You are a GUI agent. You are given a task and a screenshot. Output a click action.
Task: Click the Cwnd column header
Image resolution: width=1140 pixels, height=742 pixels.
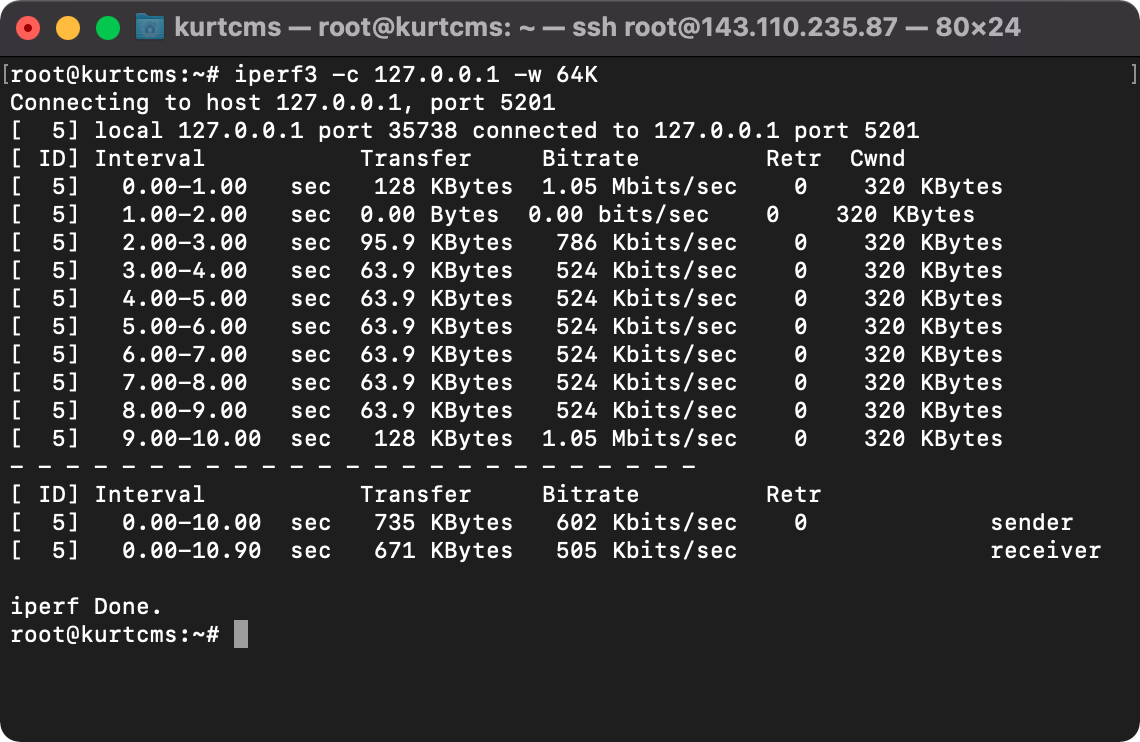point(876,158)
